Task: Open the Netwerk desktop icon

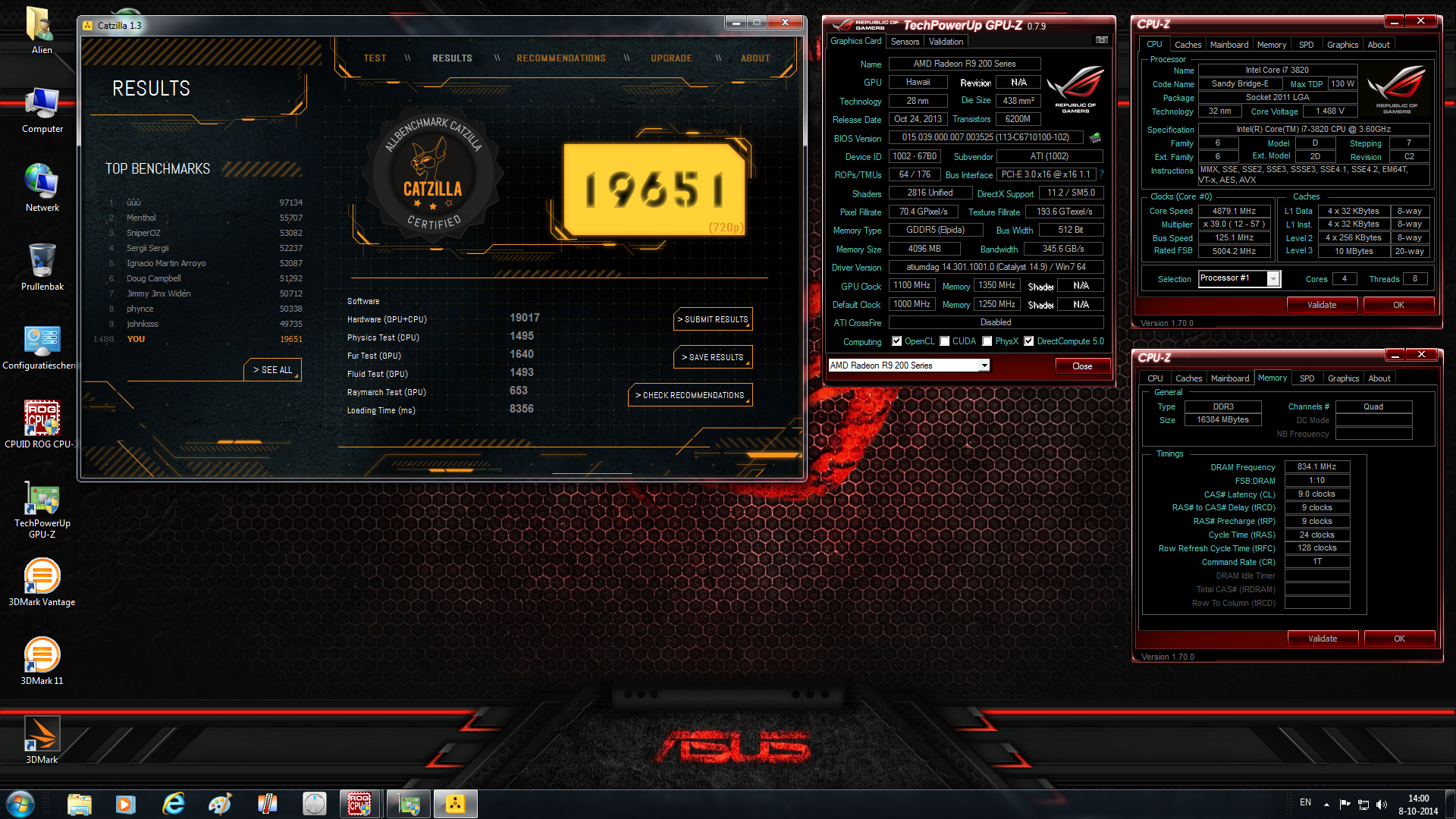Action: click(x=42, y=188)
